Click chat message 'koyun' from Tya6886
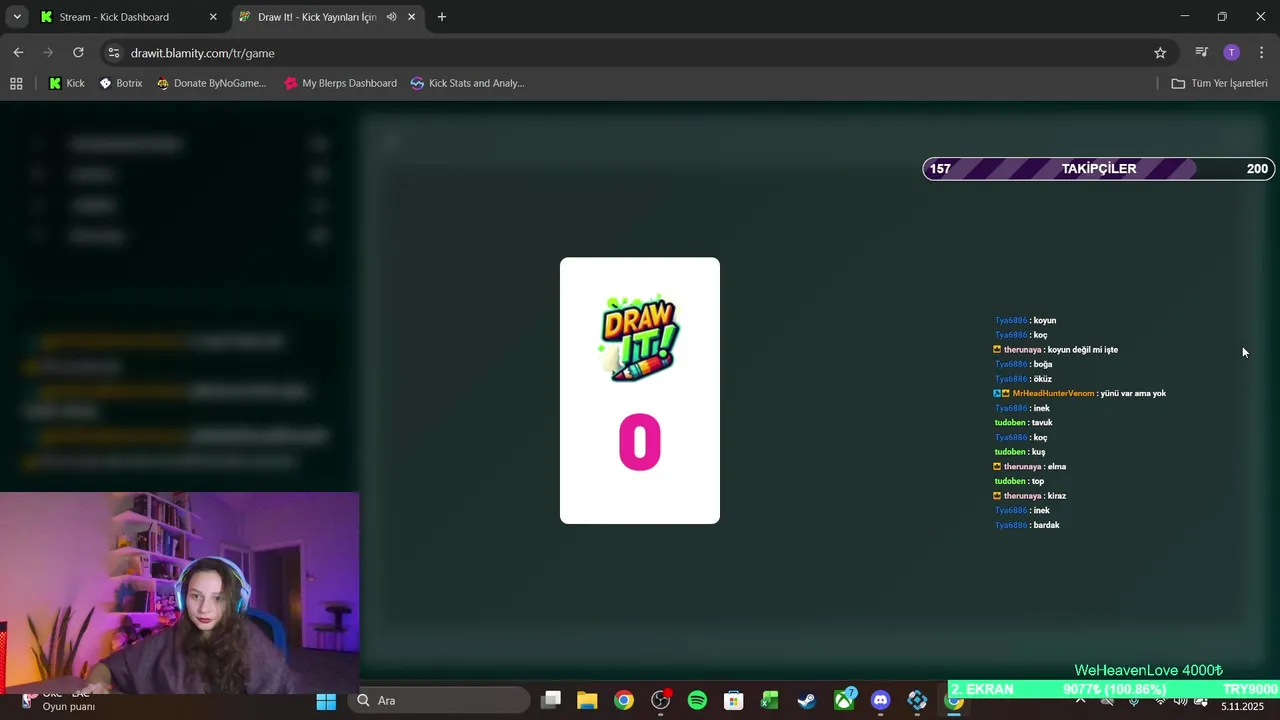The height and width of the screenshot is (720, 1280). [x=1044, y=321]
